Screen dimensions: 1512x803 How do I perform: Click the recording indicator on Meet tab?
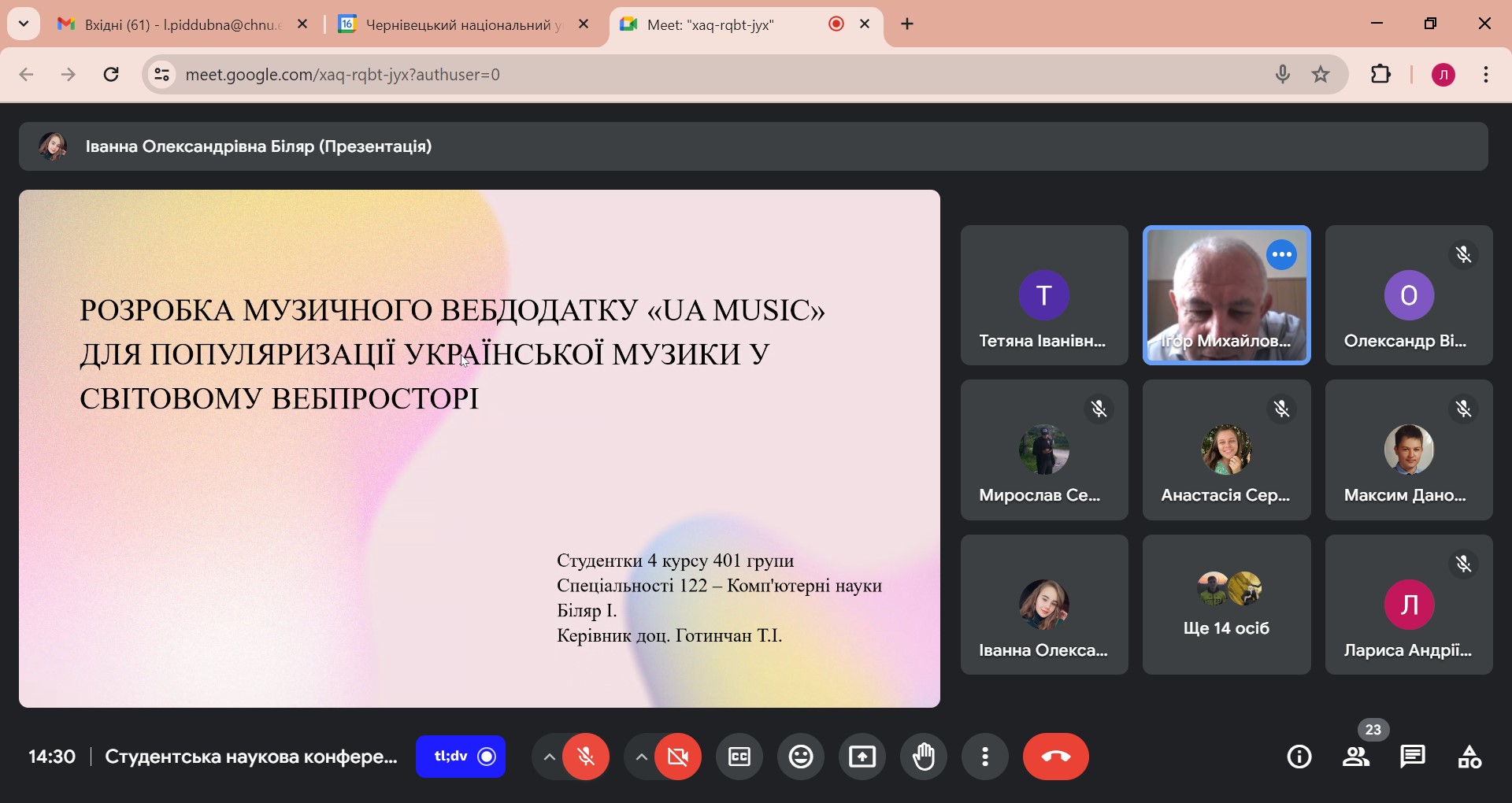click(836, 25)
